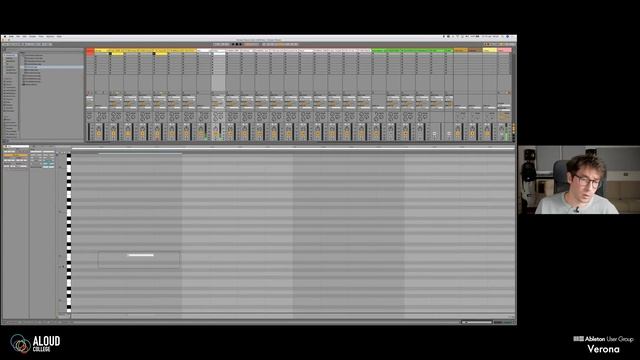640x360 pixels.
Task: Toggle the browser show/hide arrow
Action: point(4,49)
